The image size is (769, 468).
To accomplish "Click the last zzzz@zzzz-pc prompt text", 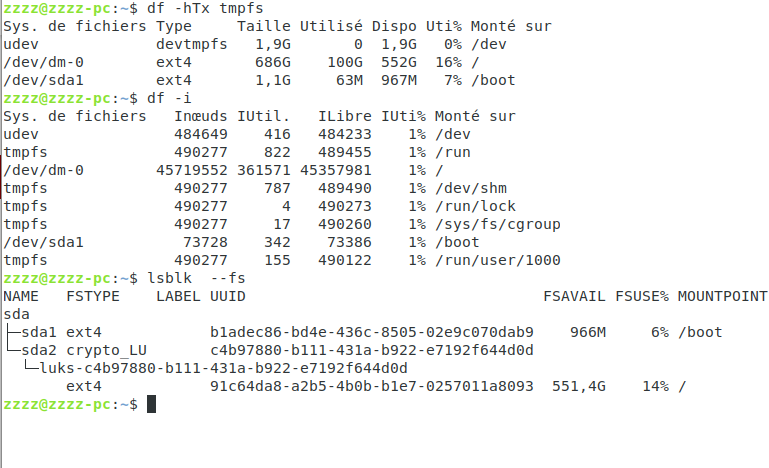I will 57,404.
